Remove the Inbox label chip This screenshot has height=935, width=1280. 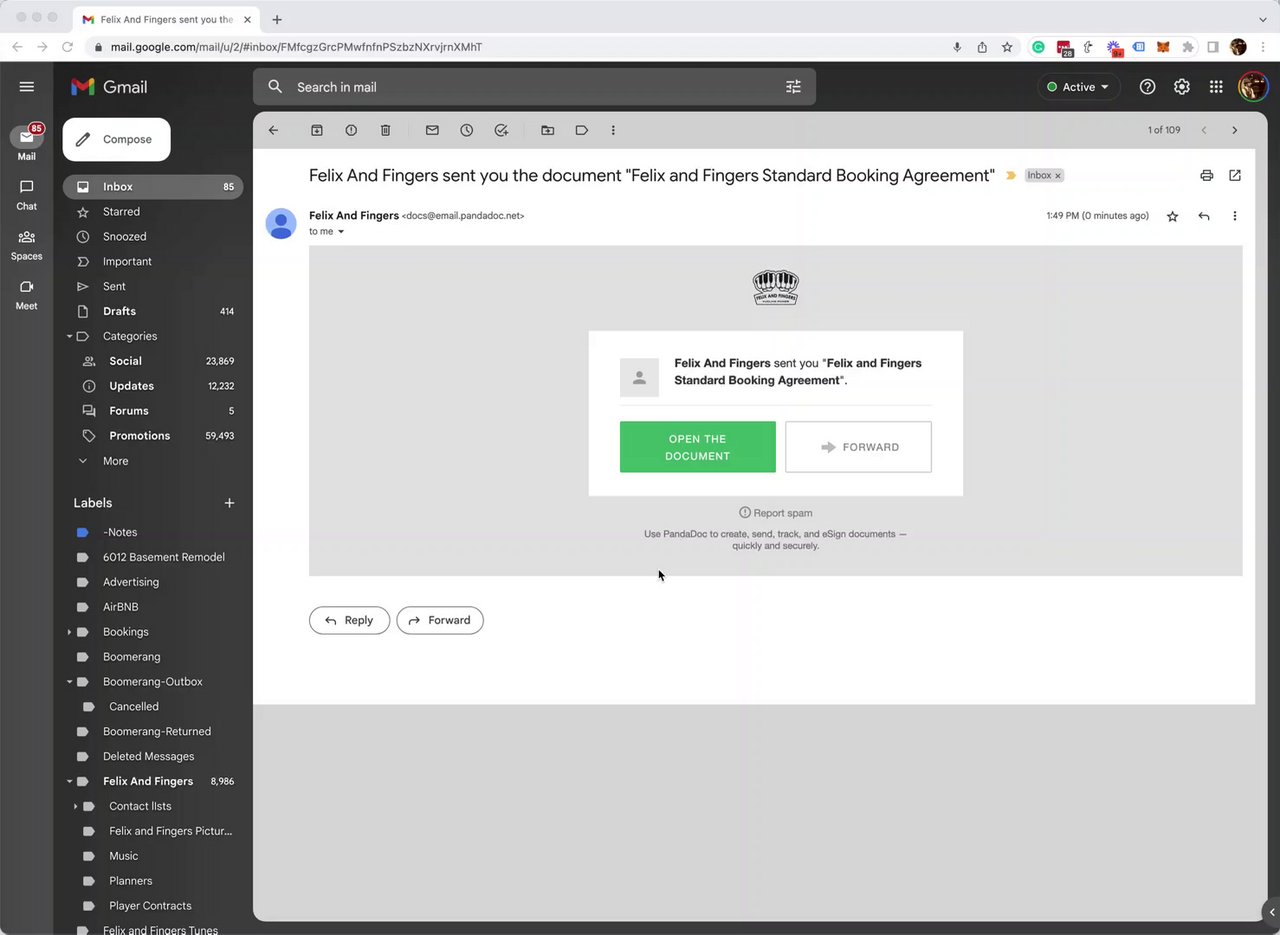1058,176
